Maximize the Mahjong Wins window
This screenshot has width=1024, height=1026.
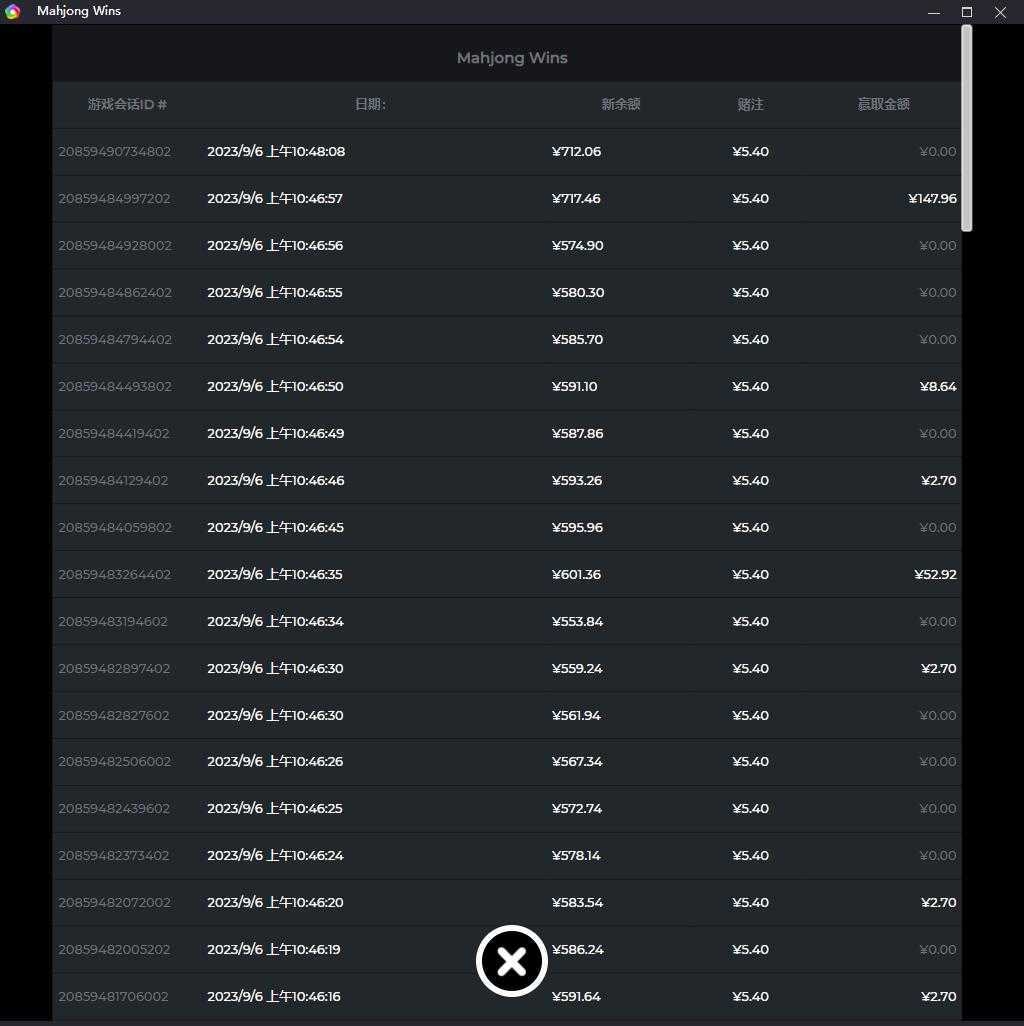pos(966,12)
